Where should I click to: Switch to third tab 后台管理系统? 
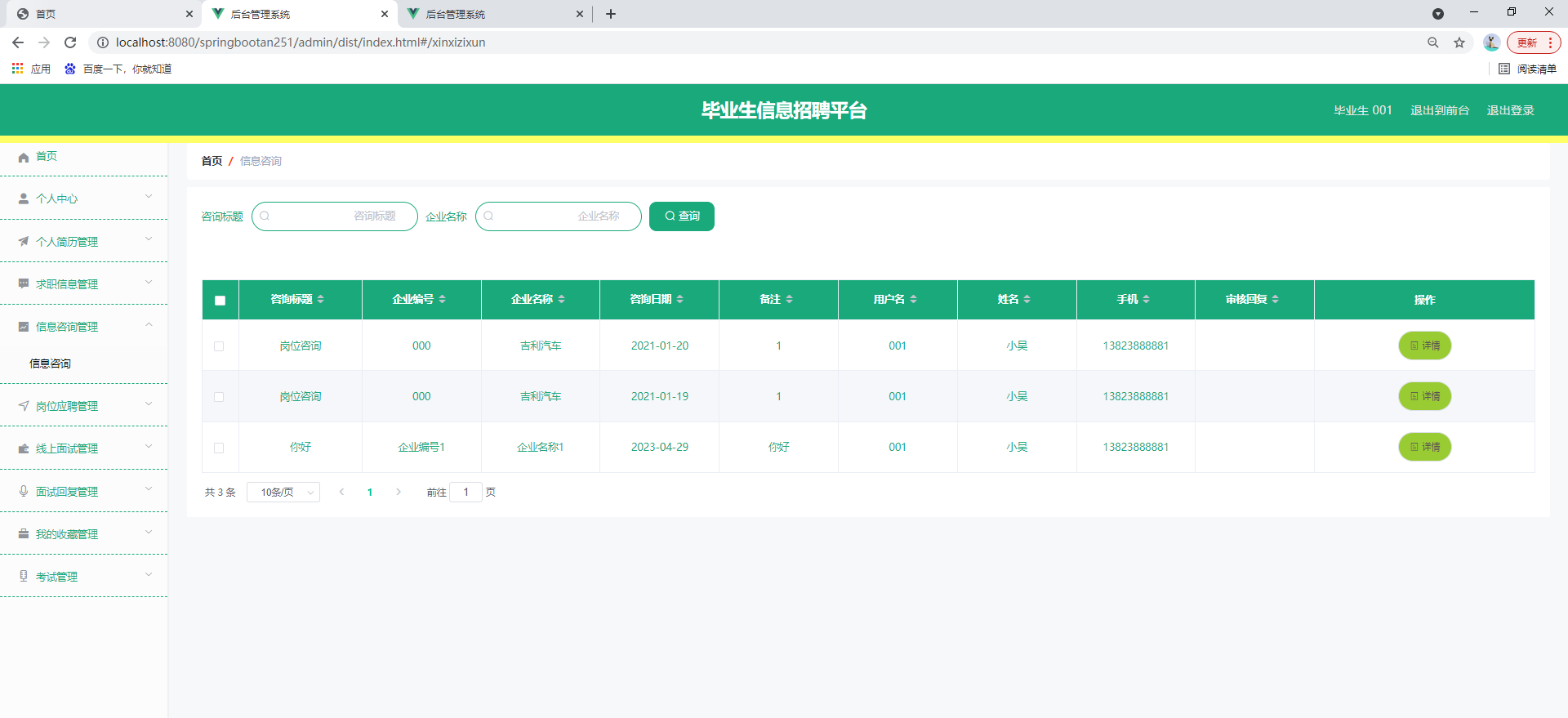click(x=495, y=14)
